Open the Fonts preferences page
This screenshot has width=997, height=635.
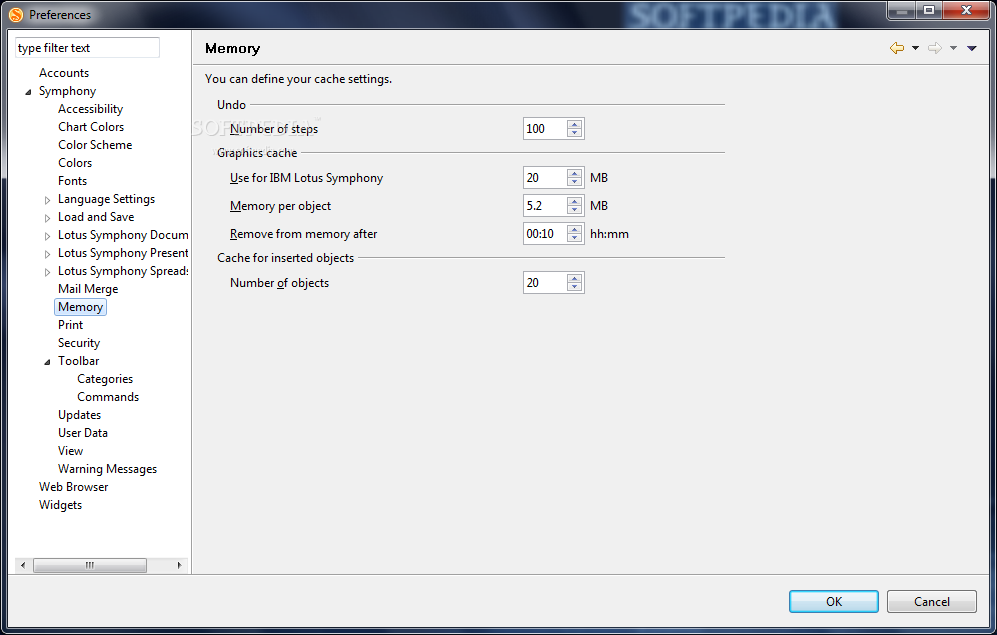72,181
